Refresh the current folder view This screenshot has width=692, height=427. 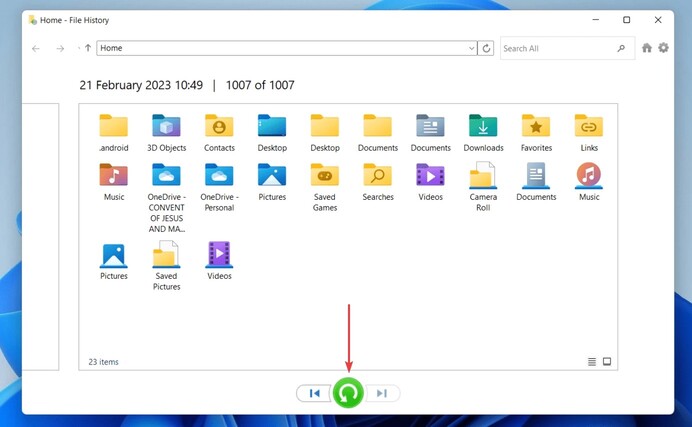(486, 48)
